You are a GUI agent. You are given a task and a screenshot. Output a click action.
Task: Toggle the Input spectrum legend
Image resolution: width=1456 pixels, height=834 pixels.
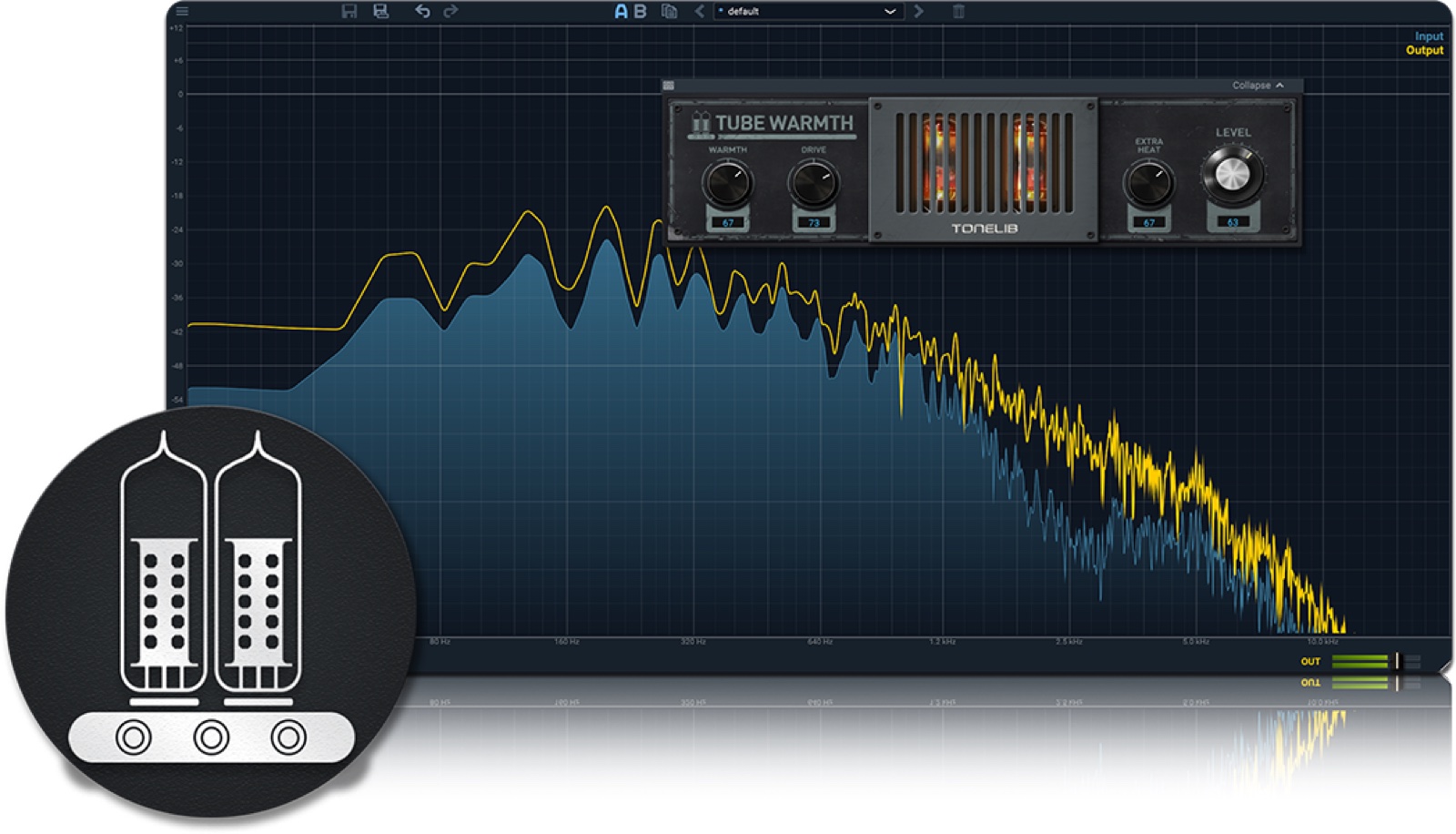click(x=1429, y=36)
